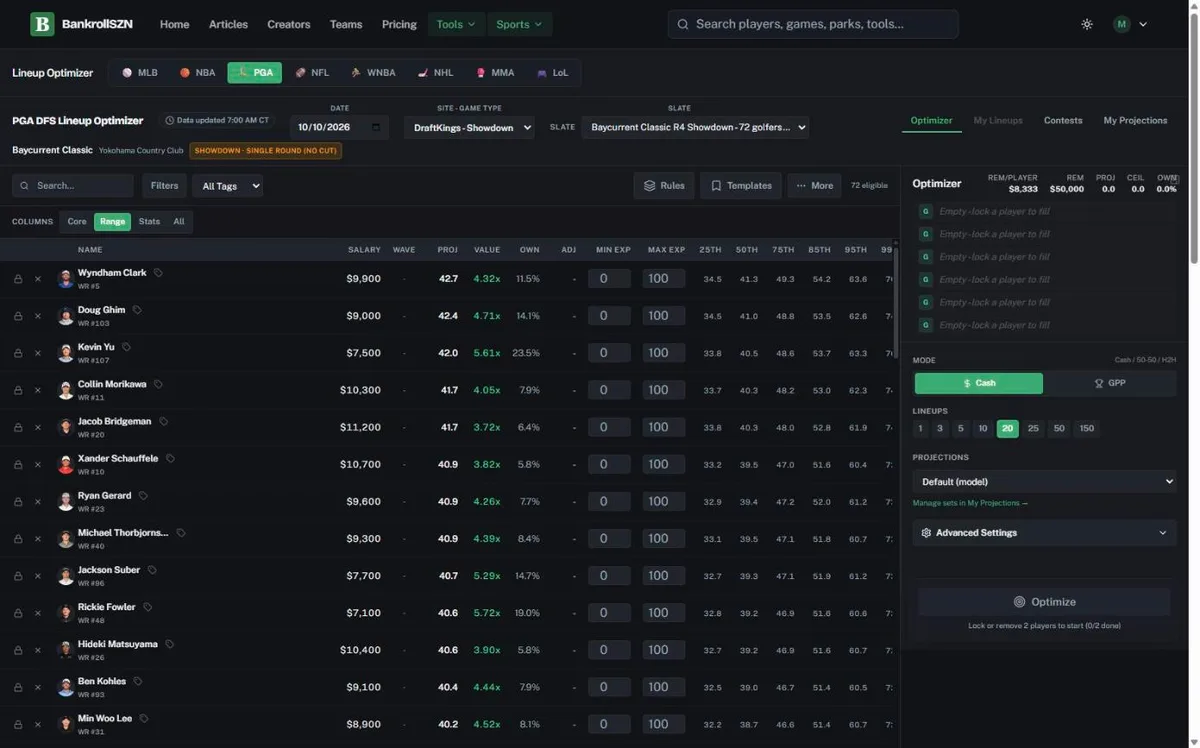The image size is (1200, 748).
Task: Lock Ryan Gerard with the lock icon
Action: pyautogui.click(x=18, y=501)
